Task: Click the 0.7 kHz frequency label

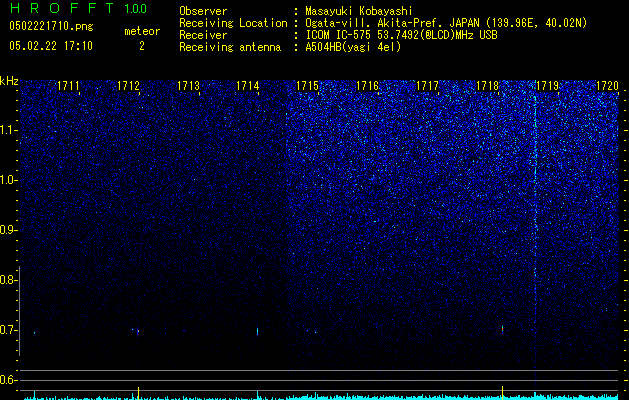Action: pyautogui.click(x=7, y=330)
